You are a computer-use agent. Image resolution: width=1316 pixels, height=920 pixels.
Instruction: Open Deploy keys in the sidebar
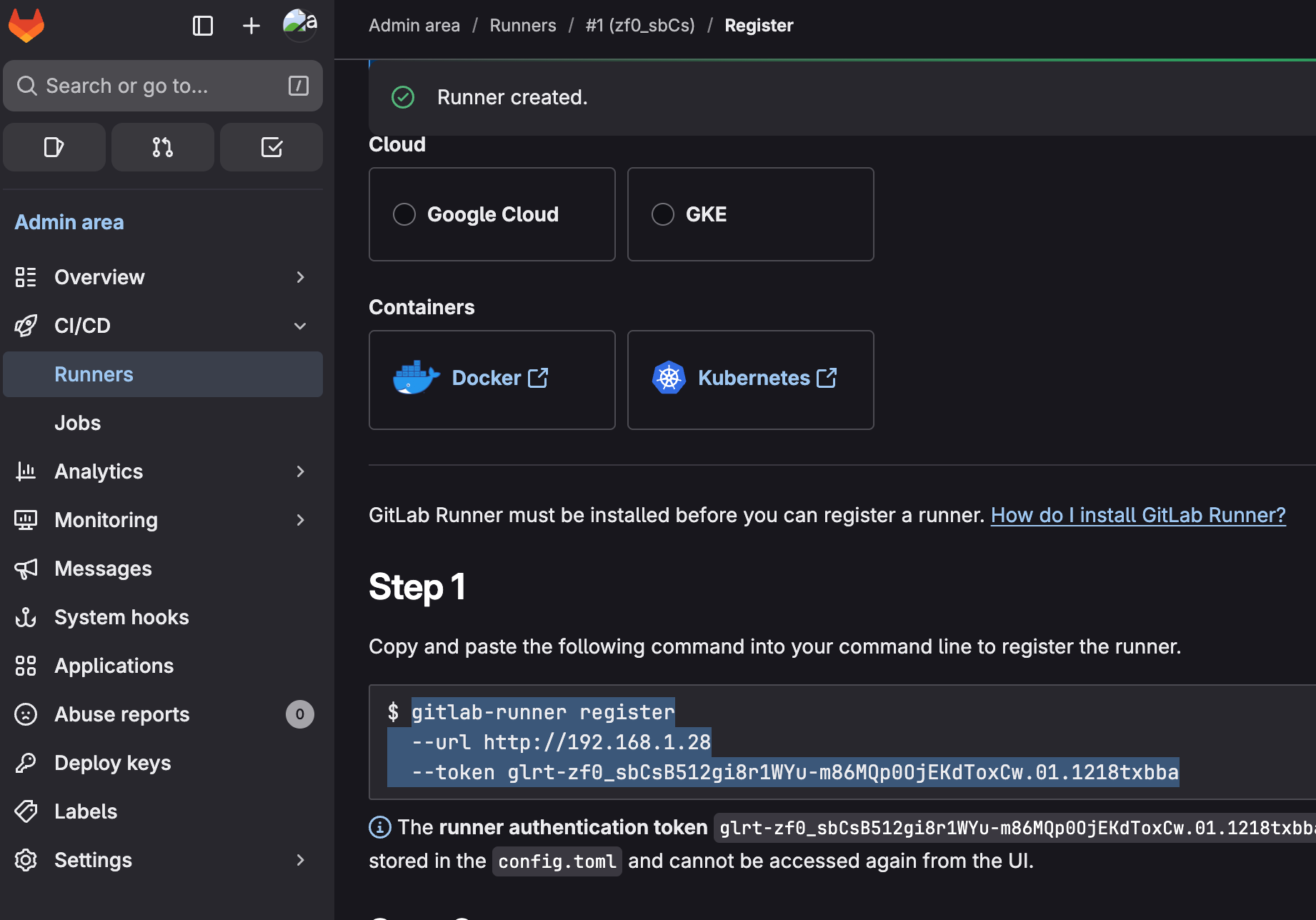[x=163, y=763]
